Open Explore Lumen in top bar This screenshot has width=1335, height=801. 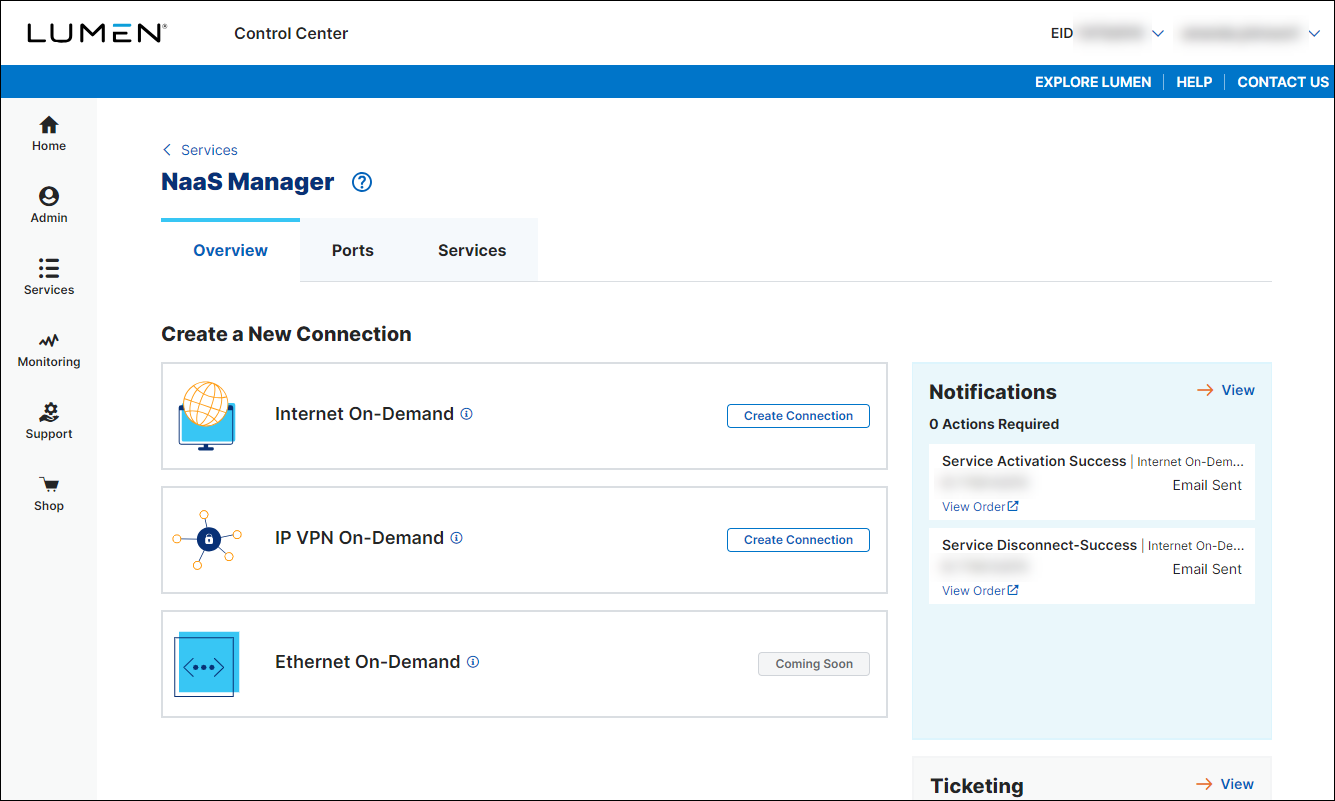click(x=1093, y=82)
